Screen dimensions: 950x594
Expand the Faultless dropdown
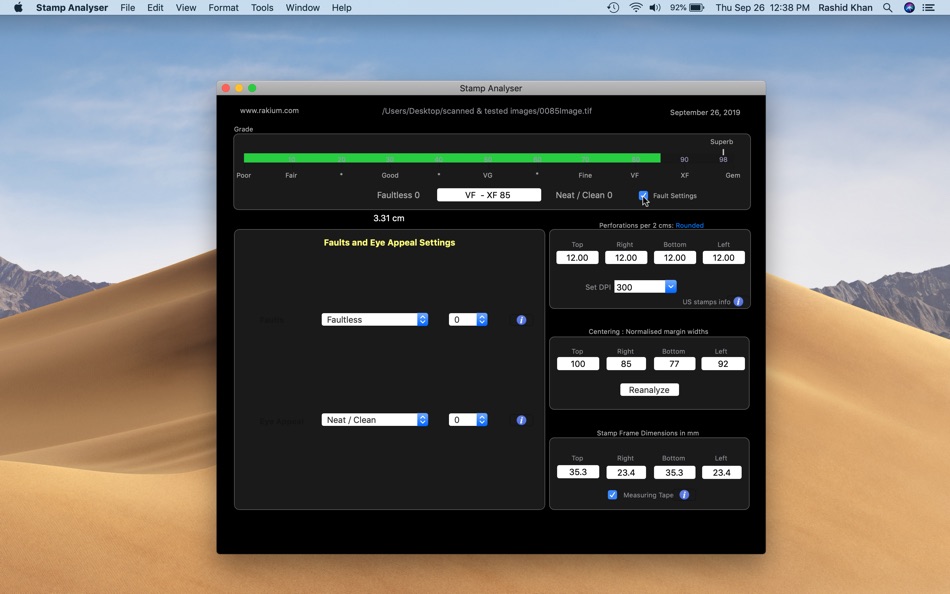[x=374, y=319]
